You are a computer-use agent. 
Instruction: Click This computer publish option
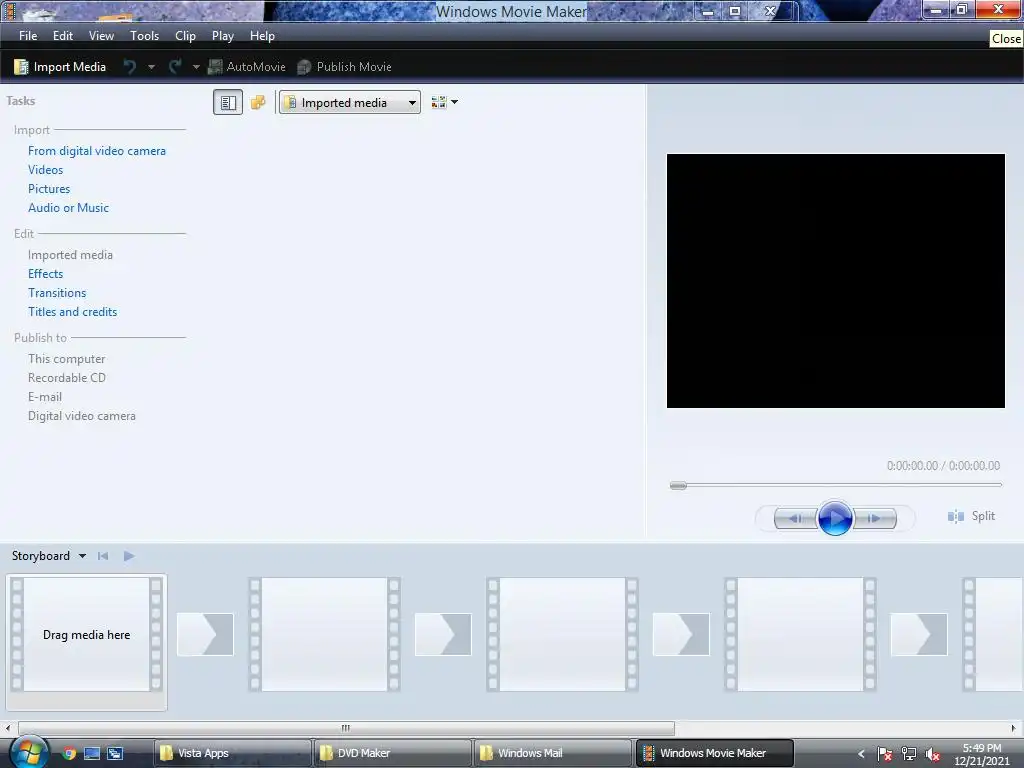pyautogui.click(x=67, y=359)
